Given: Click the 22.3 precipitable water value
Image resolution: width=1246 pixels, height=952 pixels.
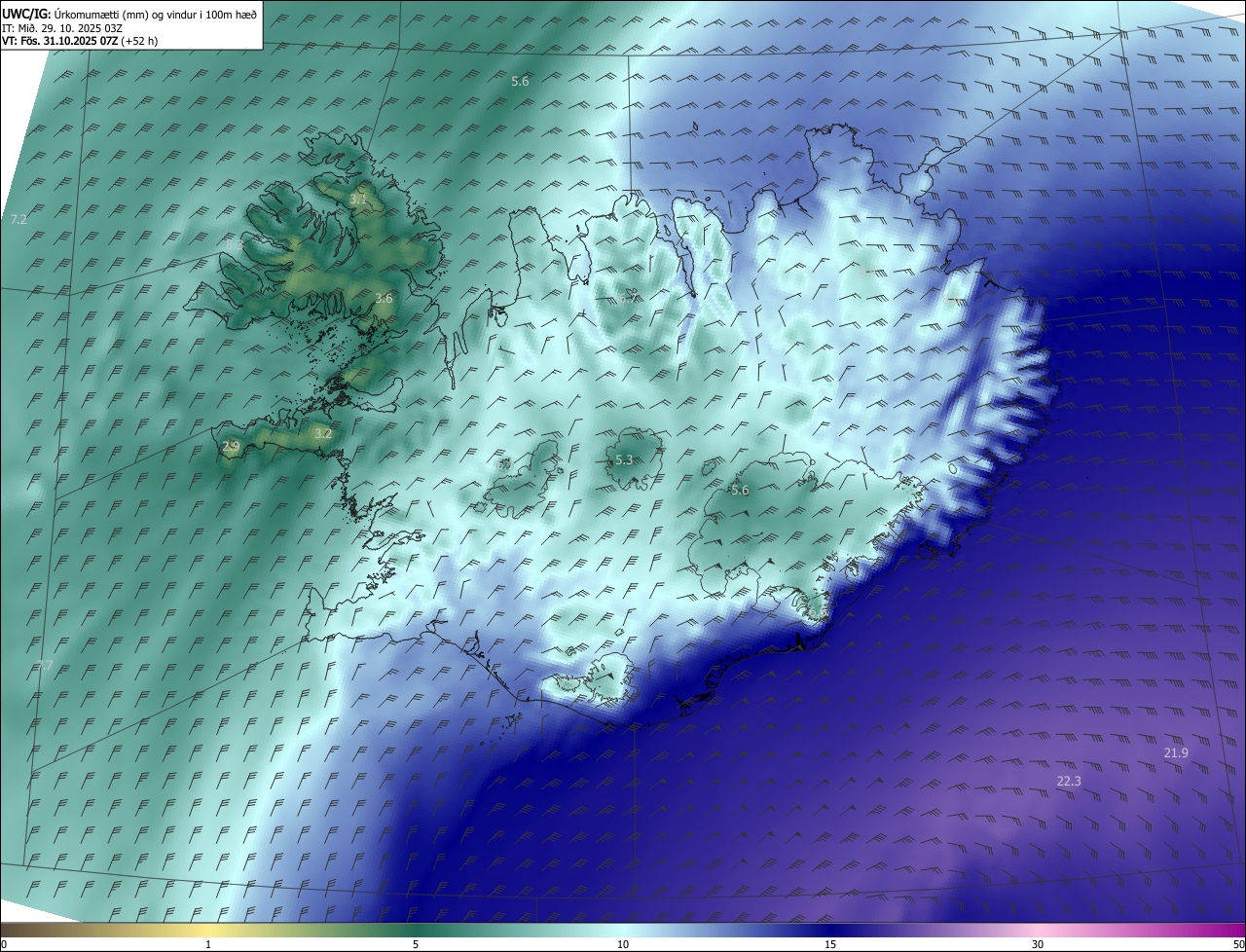Looking at the screenshot, I should 1069,781.
